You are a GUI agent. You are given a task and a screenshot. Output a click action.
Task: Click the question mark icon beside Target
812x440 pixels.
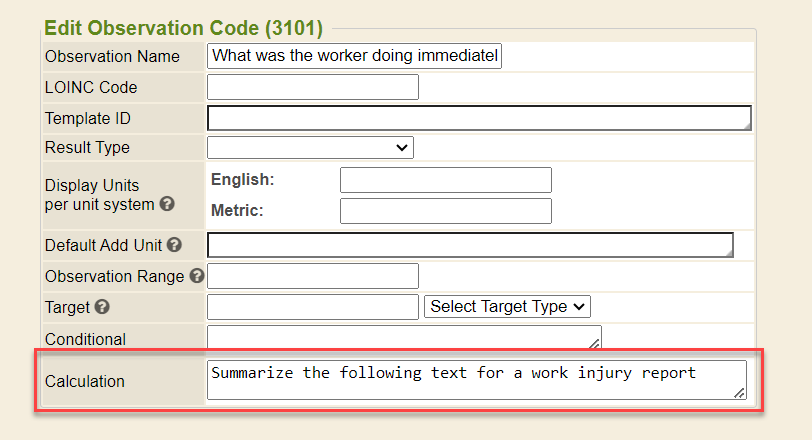(x=102, y=307)
